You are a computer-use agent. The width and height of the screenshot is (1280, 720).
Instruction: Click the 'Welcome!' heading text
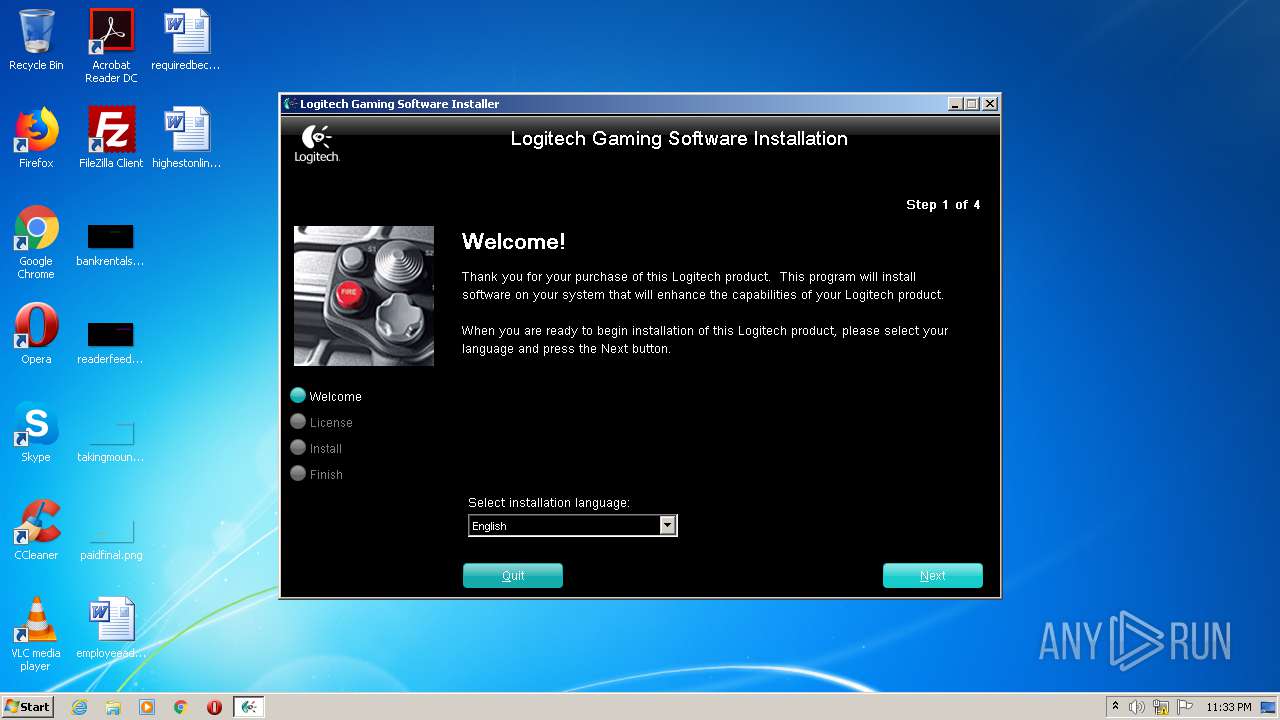(x=514, y=241)
